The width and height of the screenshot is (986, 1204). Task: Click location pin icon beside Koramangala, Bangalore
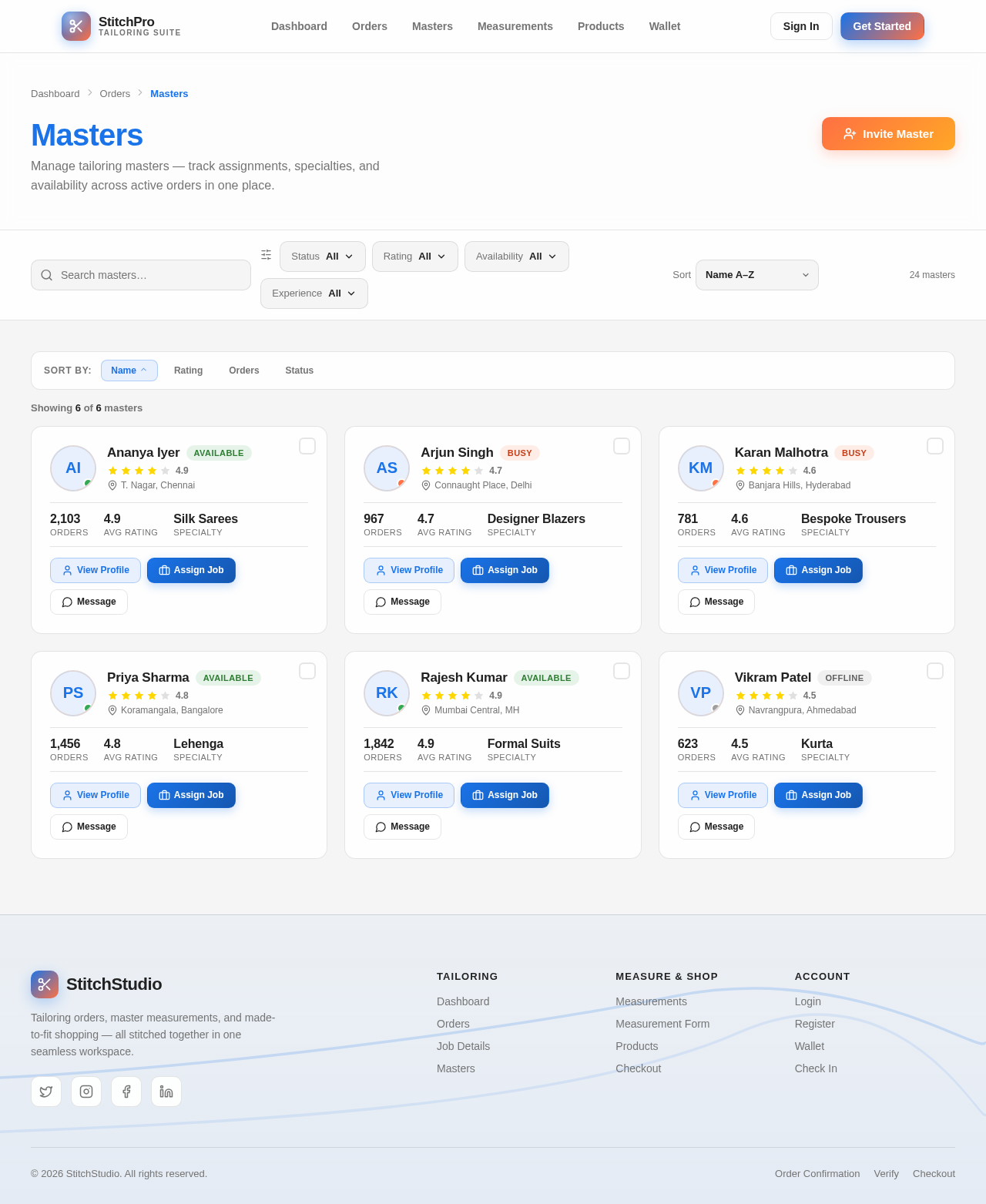pos(112,710)
